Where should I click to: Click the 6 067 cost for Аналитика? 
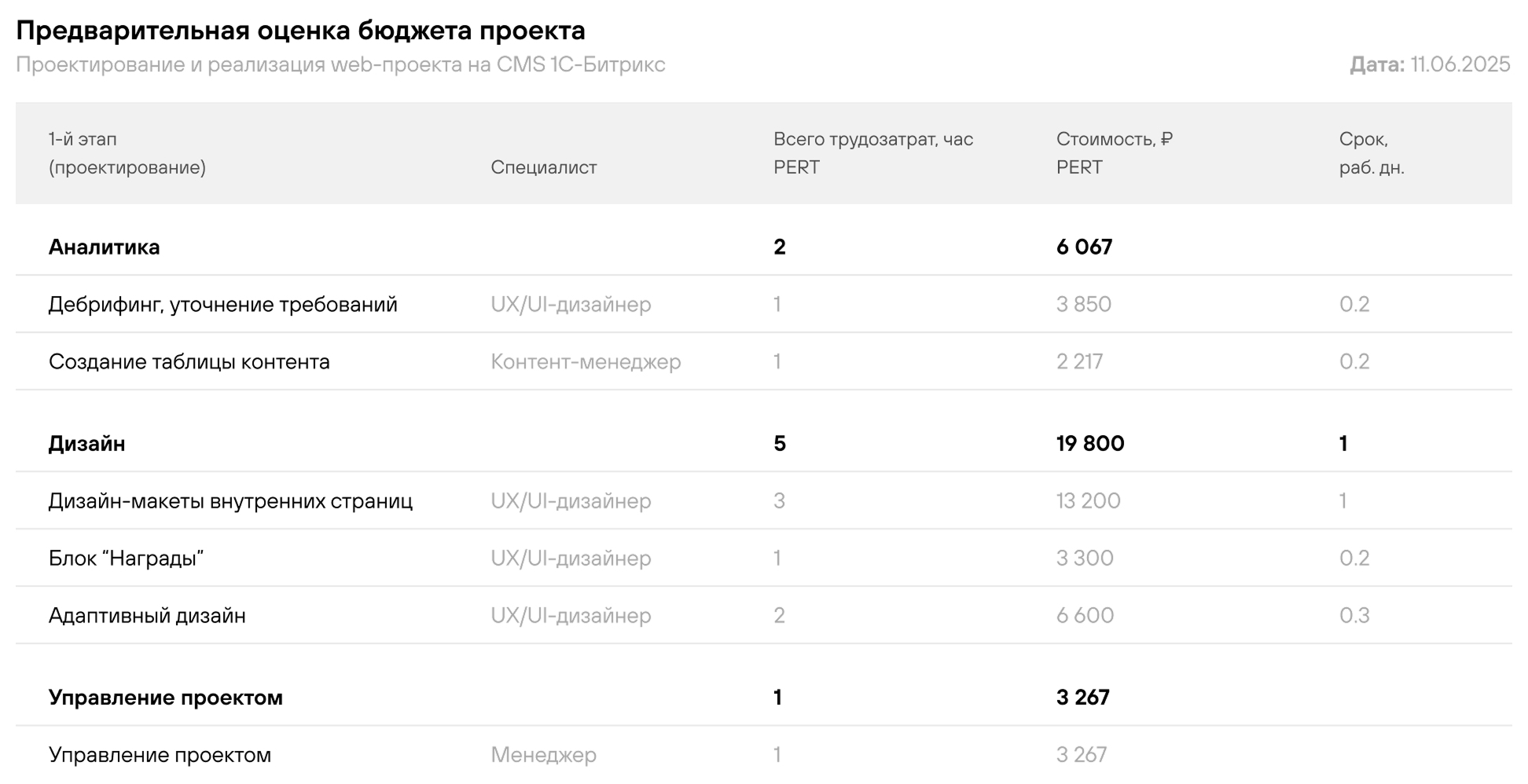(1084, 247)
